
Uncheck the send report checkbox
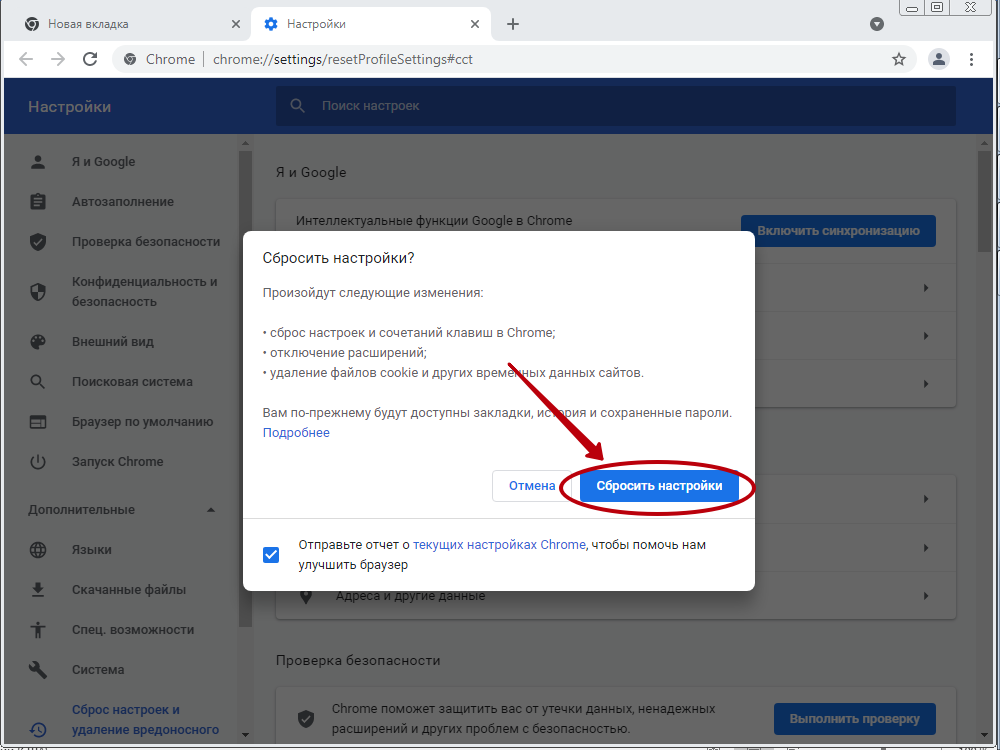pyautogui.click(x=271, y=555)
